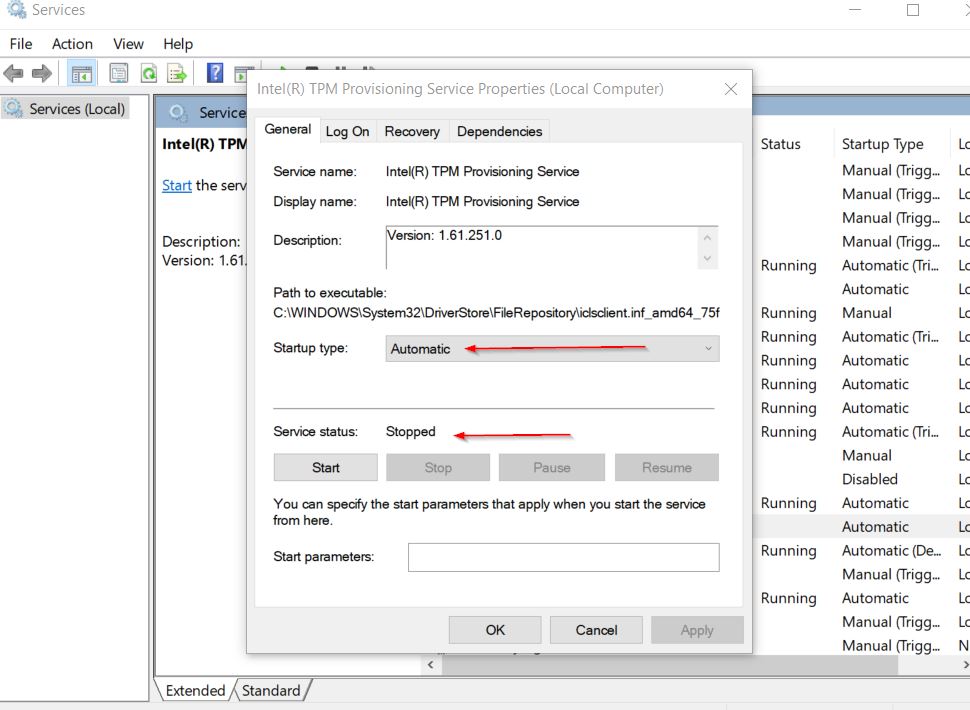Click the Description box scroll-down arrow
This screenshot has width=970, height=710.
(707, 259)
